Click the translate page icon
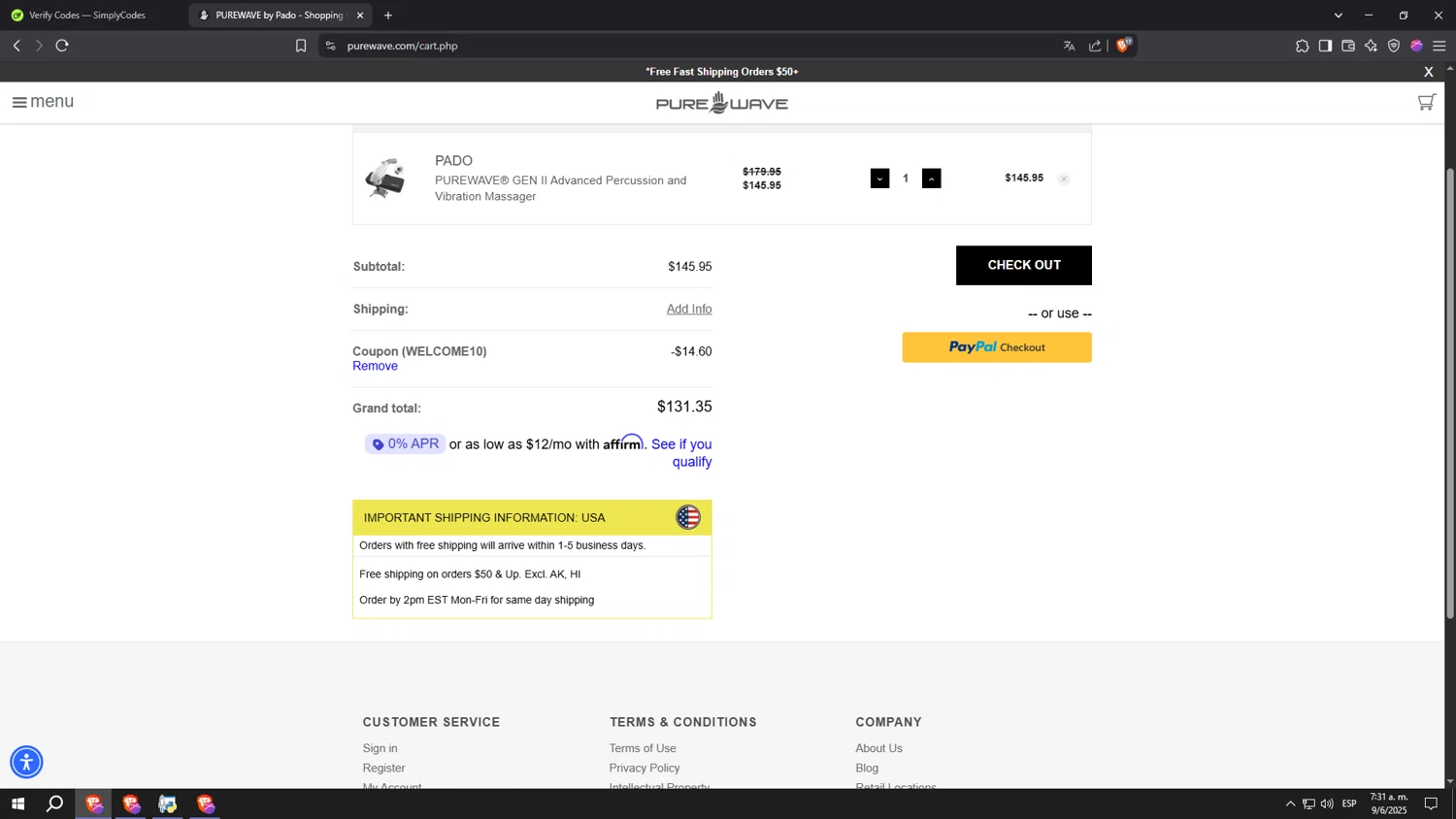This screenshot has height=819, width=1456. click(x=1069, y=46)
